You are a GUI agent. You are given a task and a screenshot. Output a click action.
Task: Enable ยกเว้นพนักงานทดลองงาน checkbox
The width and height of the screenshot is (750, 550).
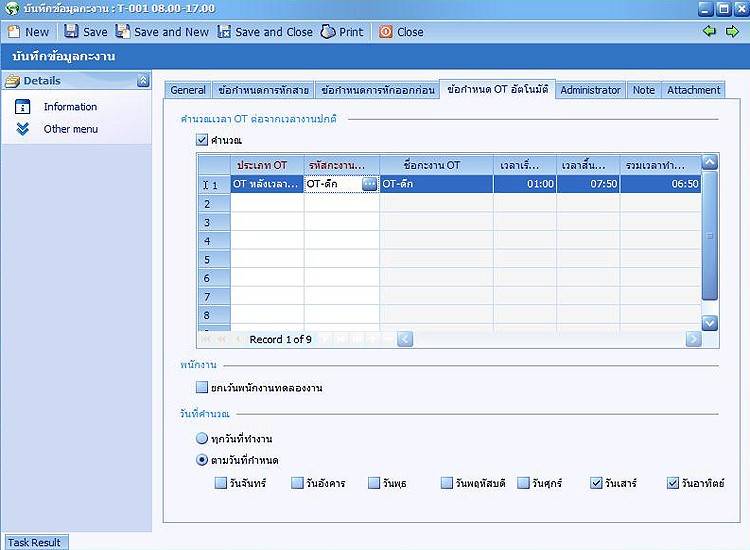[203, 387]
